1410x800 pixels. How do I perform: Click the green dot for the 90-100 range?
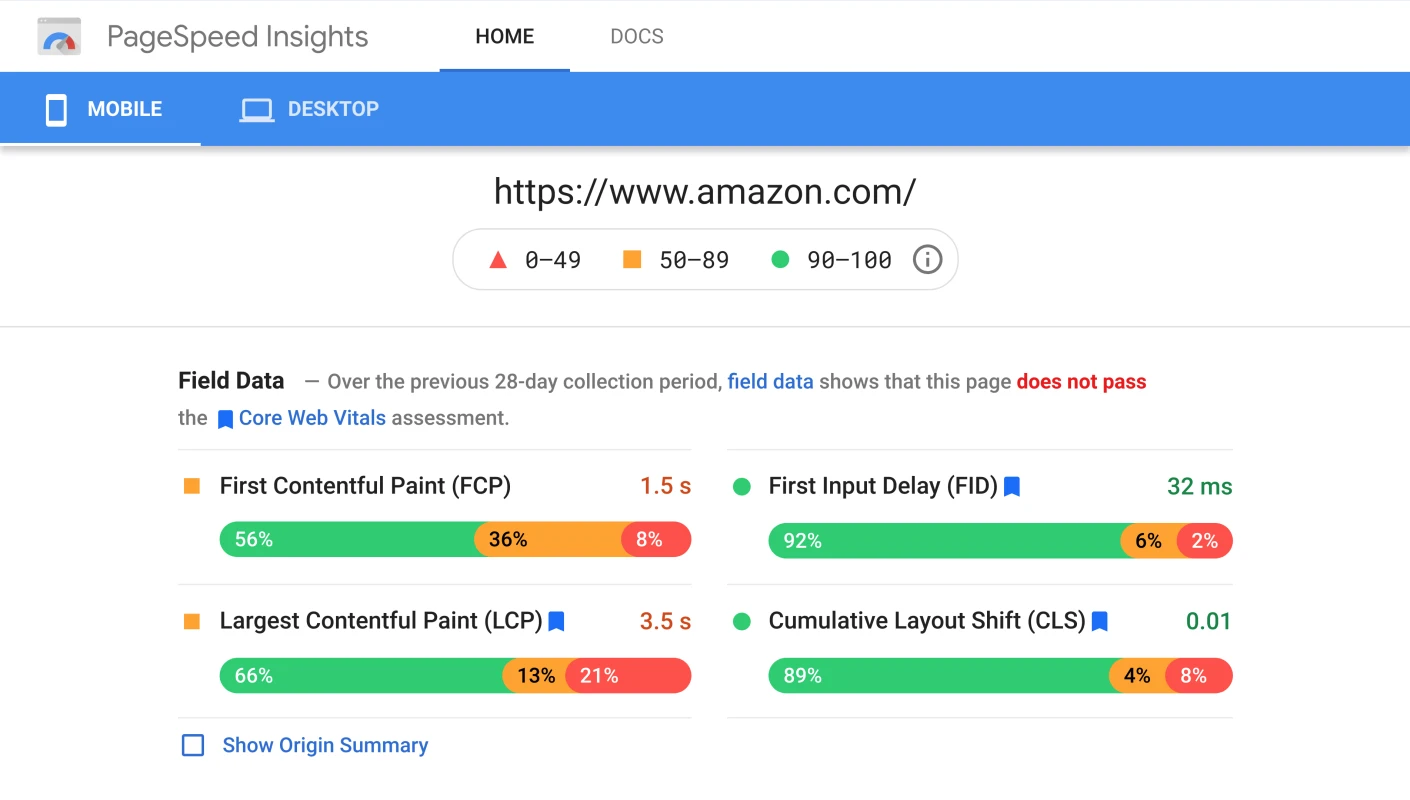click(780, 259)
